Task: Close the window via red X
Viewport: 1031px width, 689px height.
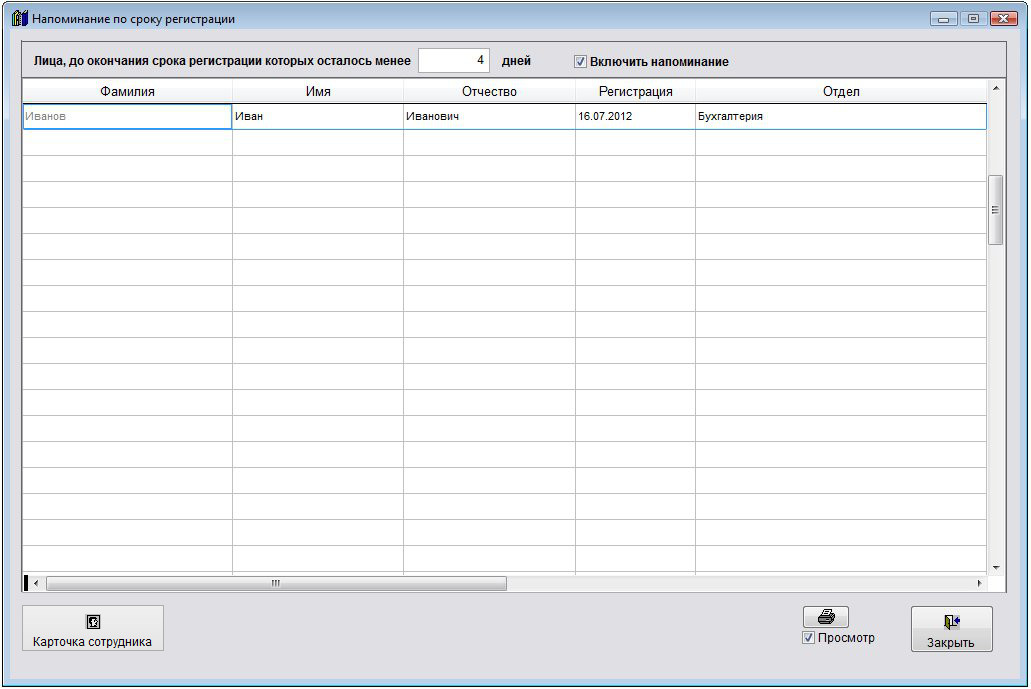Action: [1003, 19]
